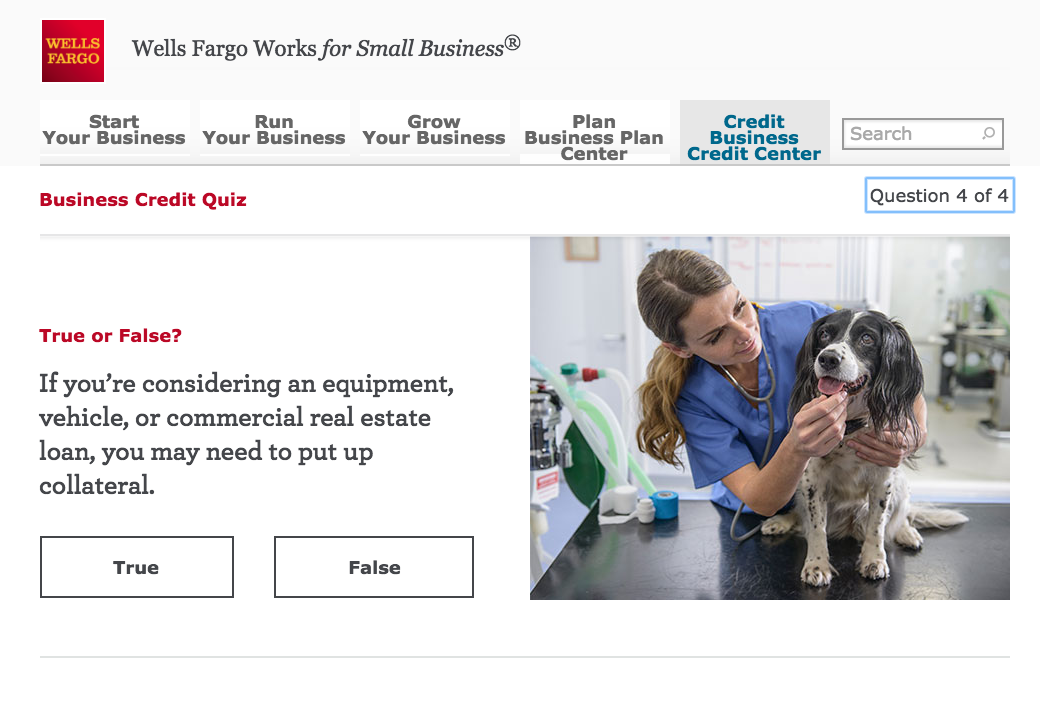Screen dimensions: 1040x708
Task: Click the Wells Fargo red logo
Action: (x=73, y=51)
